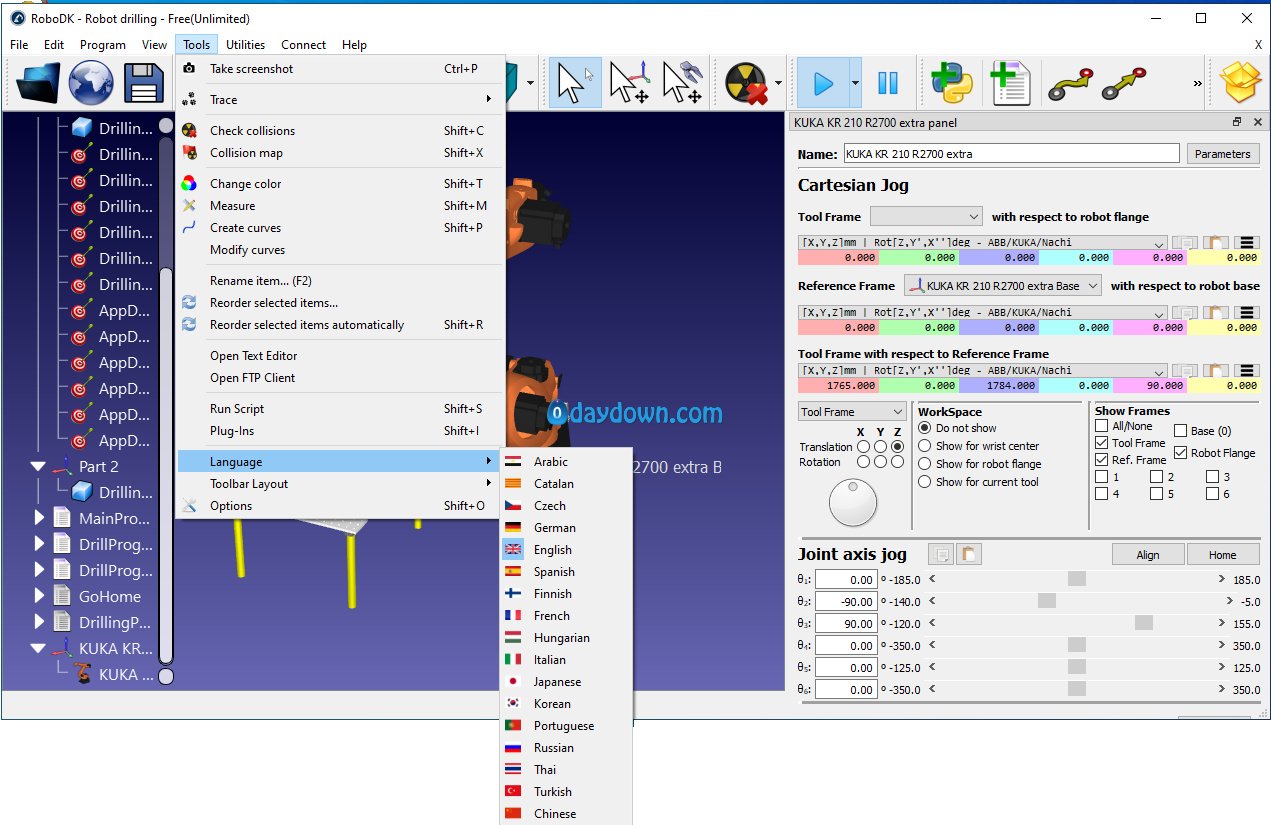Screen dimensions: 1271x825
Task: Choose the plain Select arrow tool
Action: tap(575, 83)
